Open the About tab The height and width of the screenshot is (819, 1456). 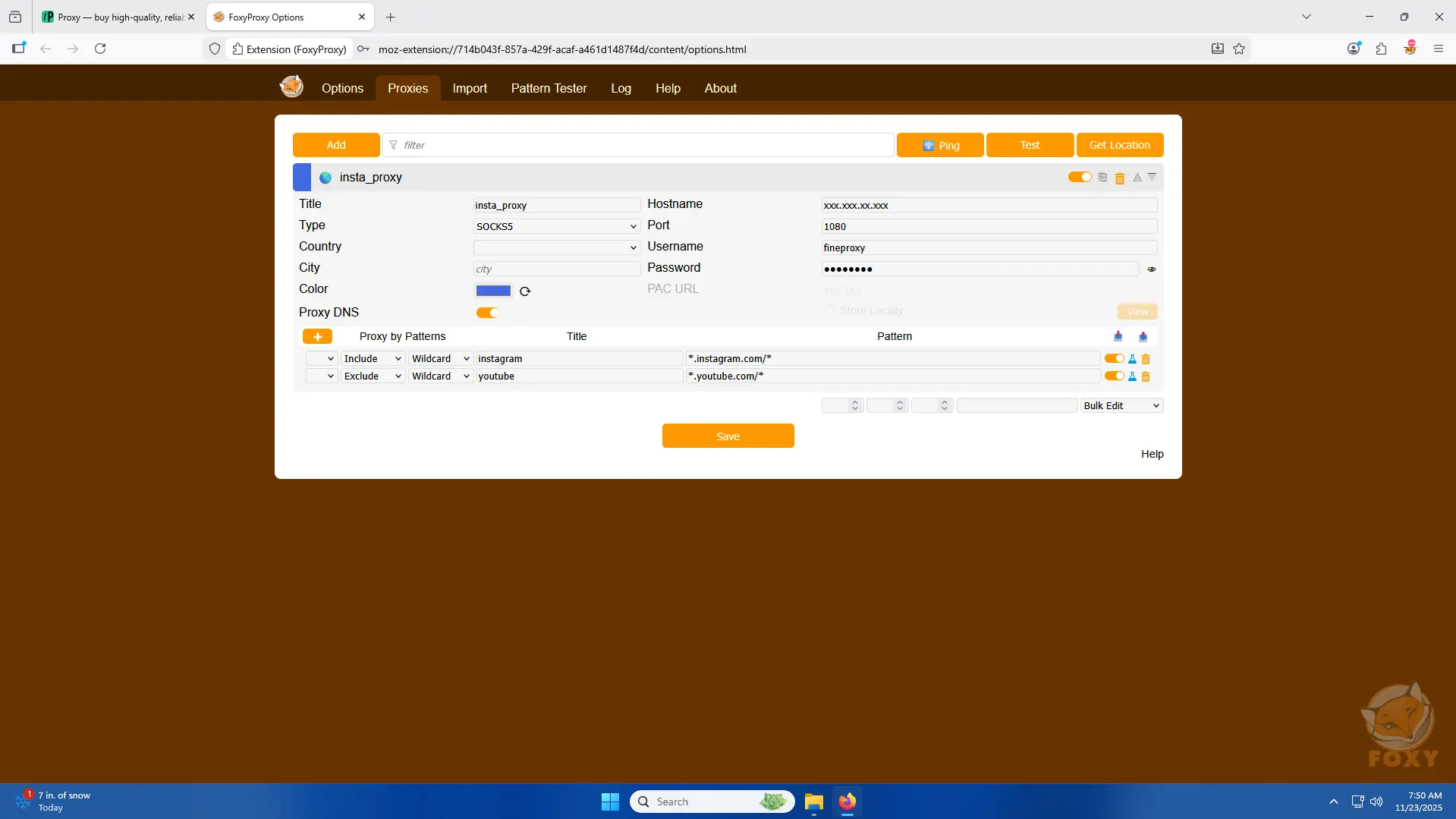point(720,88)
